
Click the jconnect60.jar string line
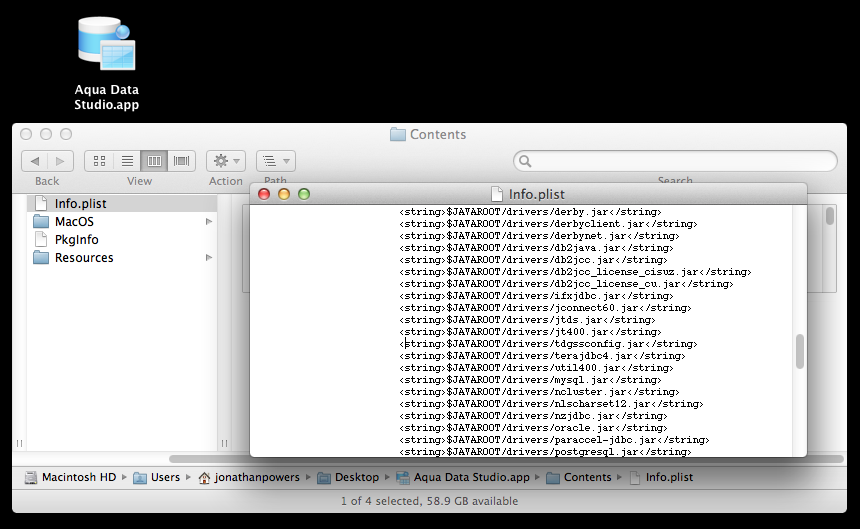tap(545, 308)
